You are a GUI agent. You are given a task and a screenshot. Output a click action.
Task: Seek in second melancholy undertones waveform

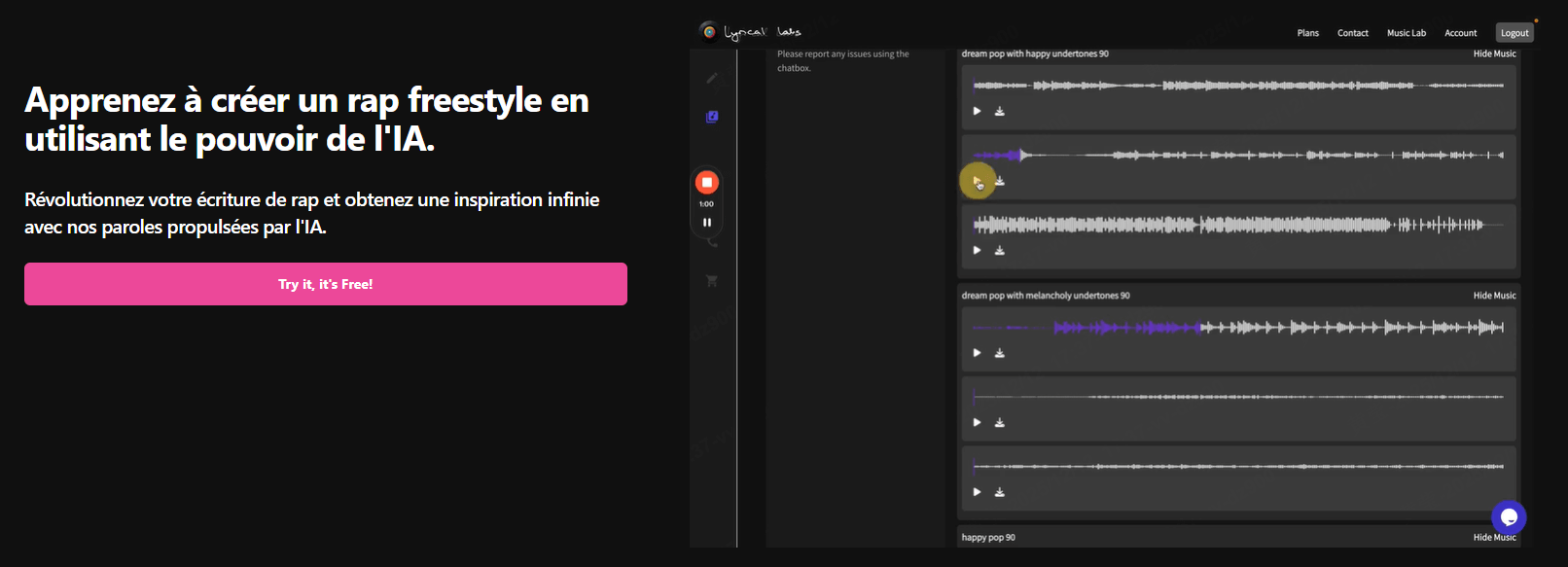point(1238,397)
